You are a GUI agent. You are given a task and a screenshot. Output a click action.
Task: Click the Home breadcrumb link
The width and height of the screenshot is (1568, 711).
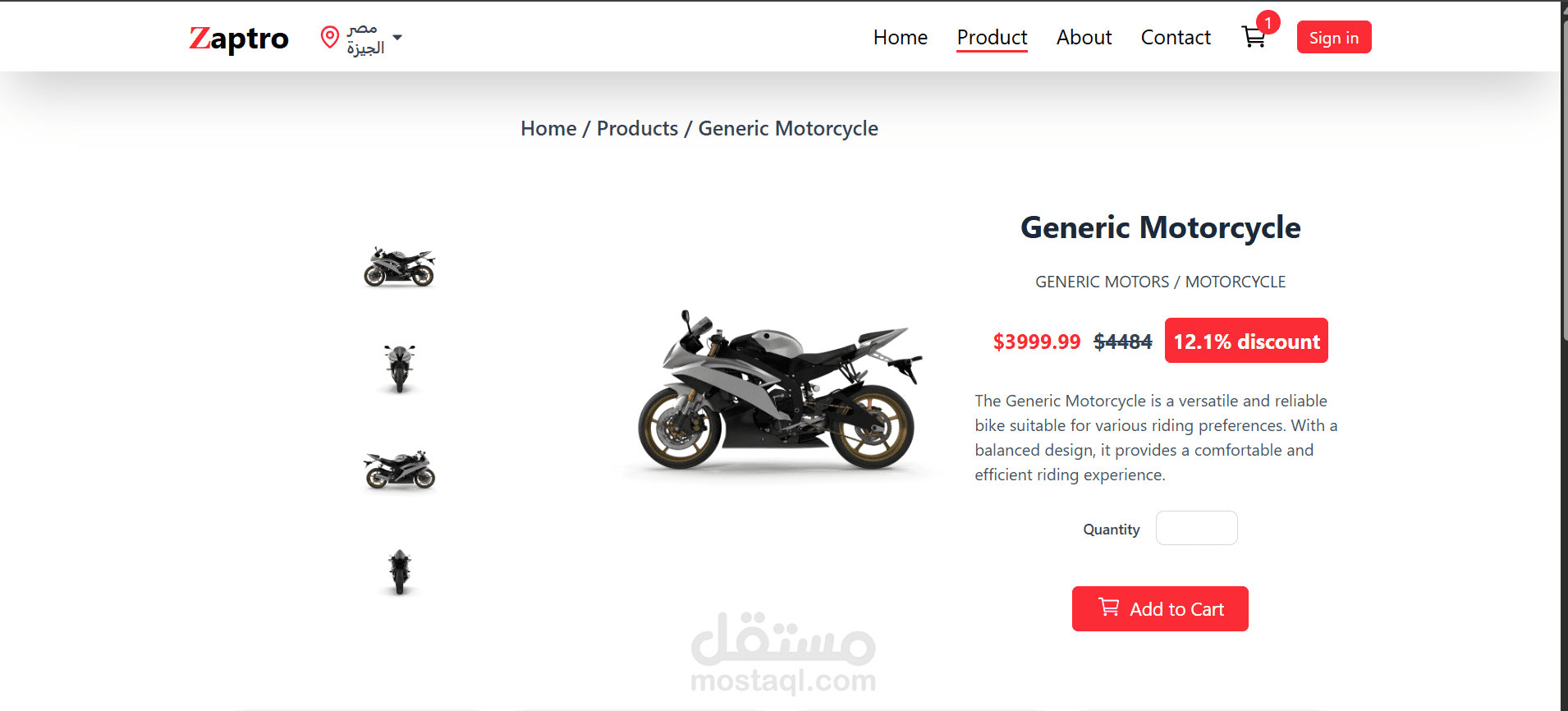click(548, 128)
